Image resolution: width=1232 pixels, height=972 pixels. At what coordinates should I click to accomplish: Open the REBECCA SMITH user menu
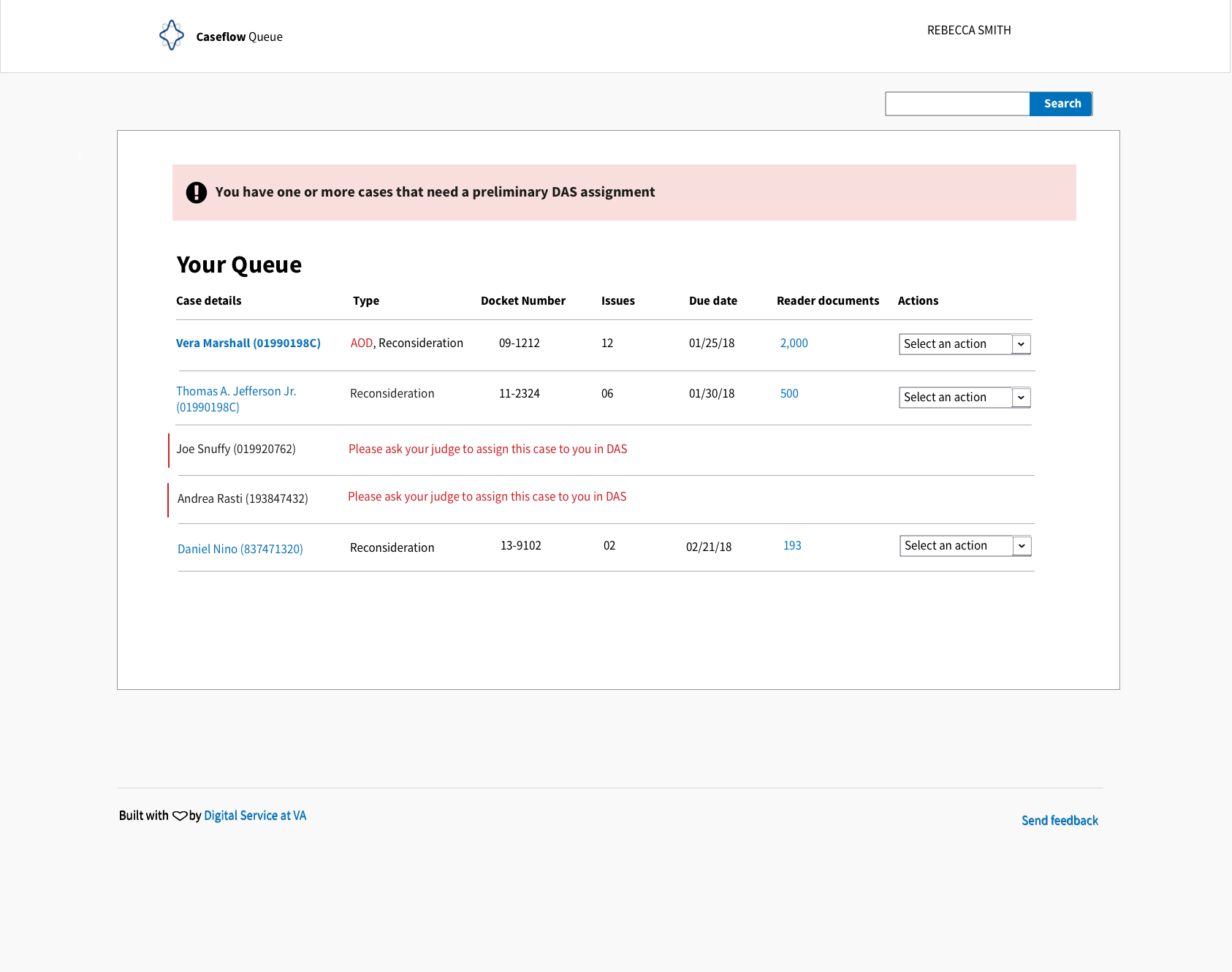(968, 30)
